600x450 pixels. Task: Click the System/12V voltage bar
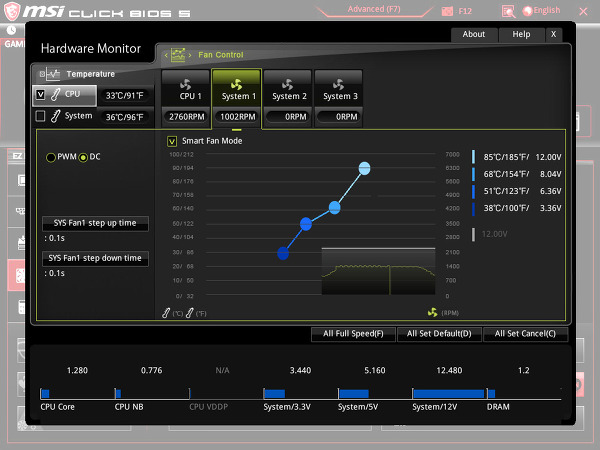[x=448, y=394]
